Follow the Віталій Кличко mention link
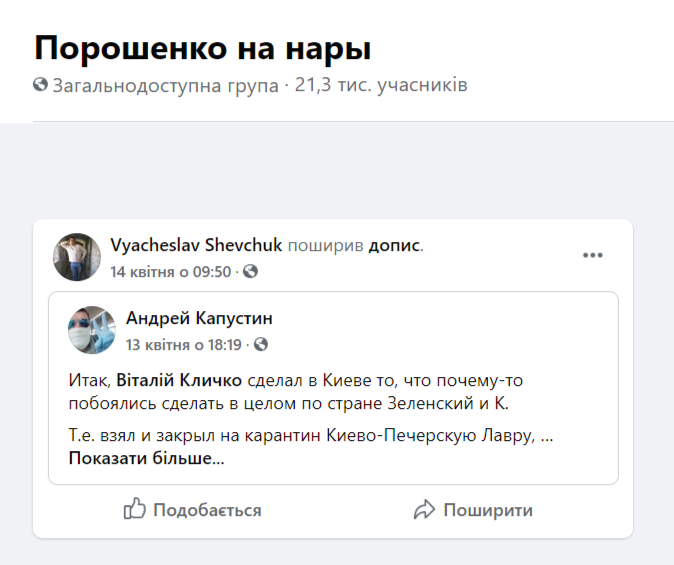Viewport: 674px width, 565px height. point(180,381)
